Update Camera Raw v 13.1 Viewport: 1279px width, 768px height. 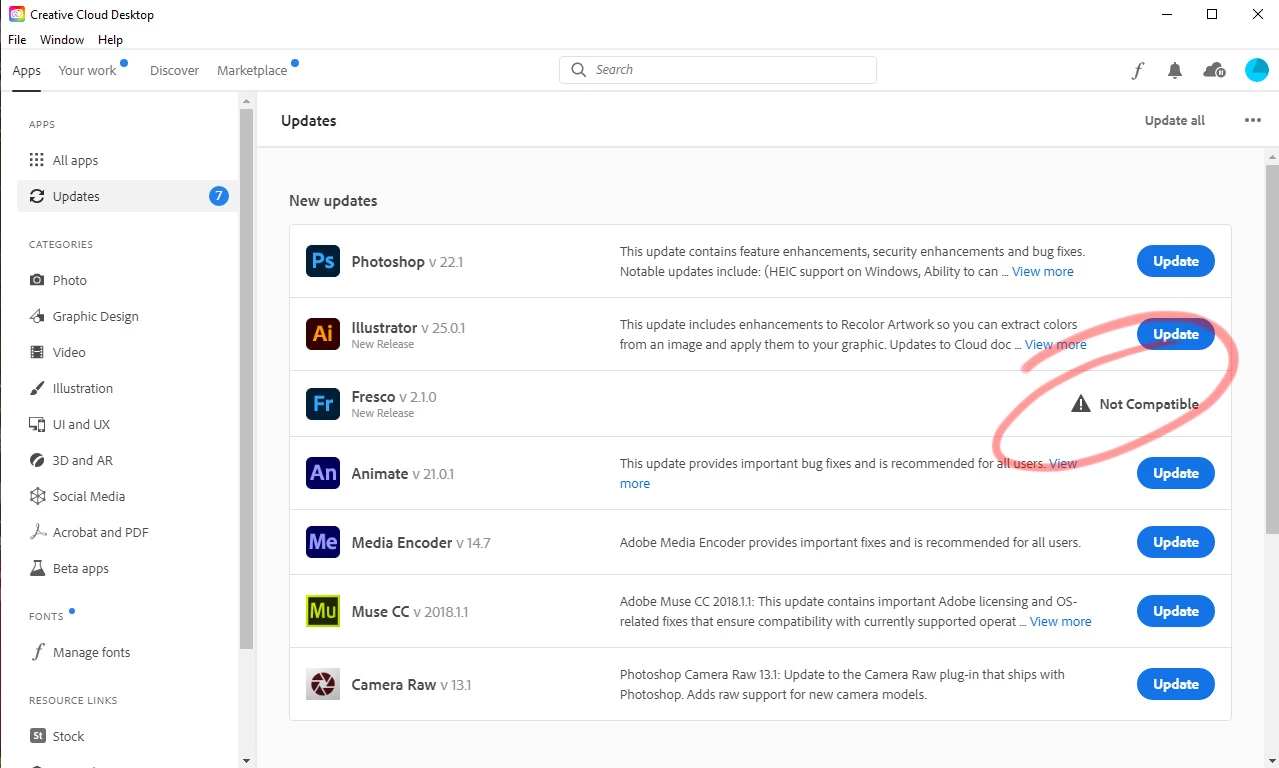(x=1176, y=684)
